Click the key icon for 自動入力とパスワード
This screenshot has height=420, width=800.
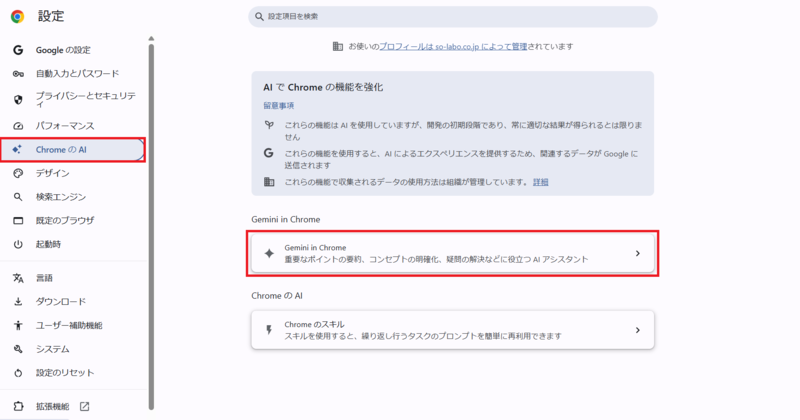click(18, 74)
